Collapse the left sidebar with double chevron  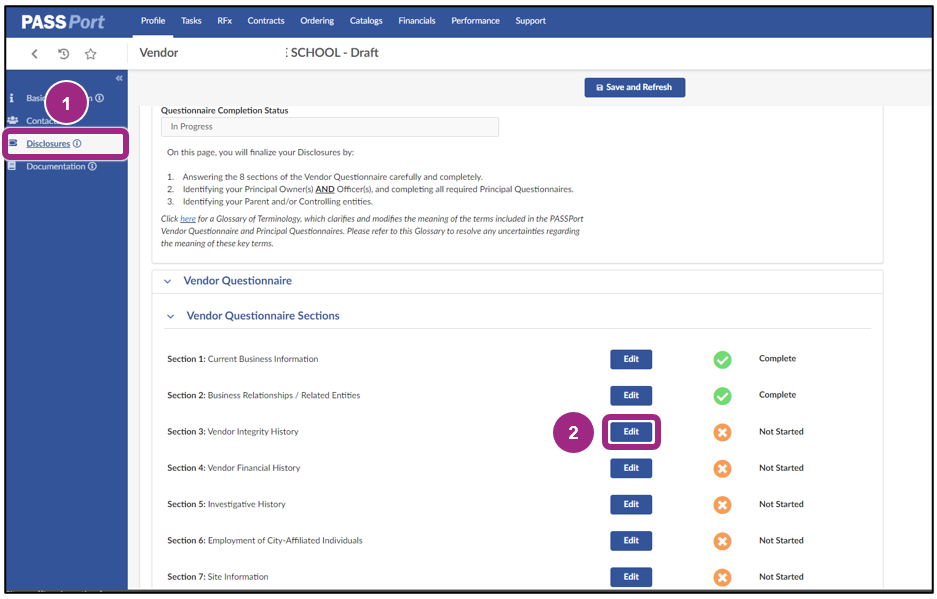tap(118, 77)
